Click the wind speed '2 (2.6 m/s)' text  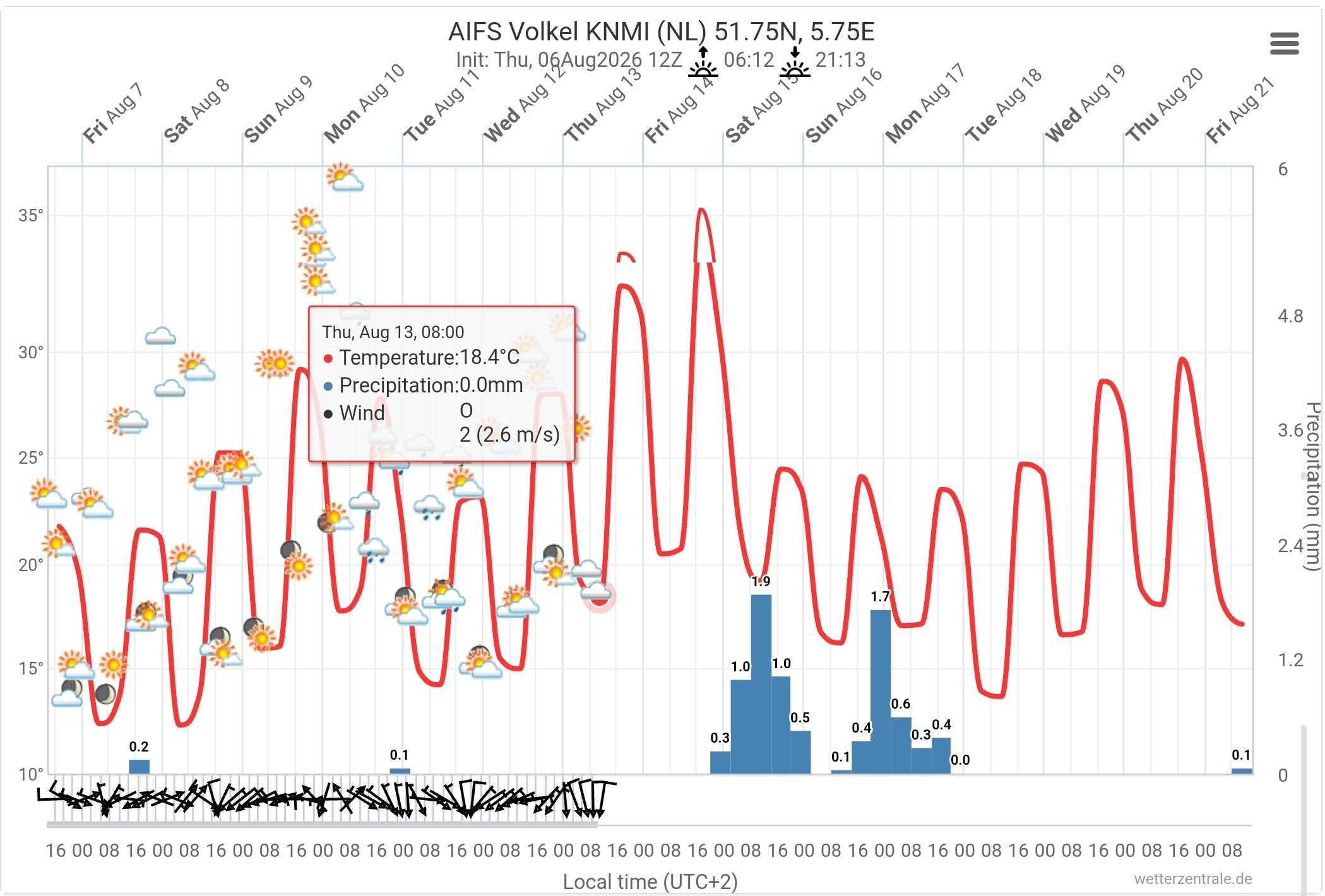(x=509, y=435)
